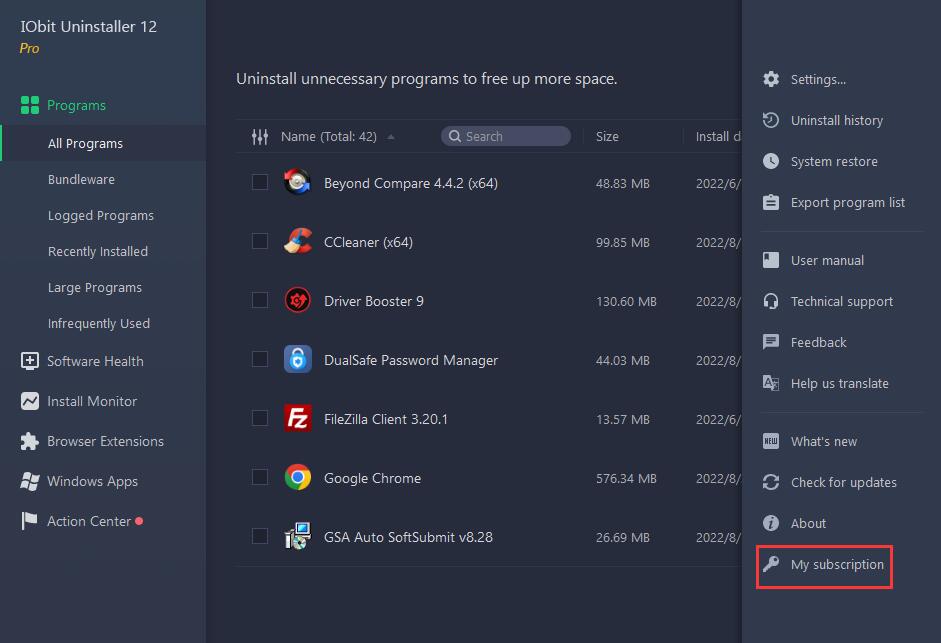Open Settings... from the menu
Screen dimensions: 941x643
819,80
